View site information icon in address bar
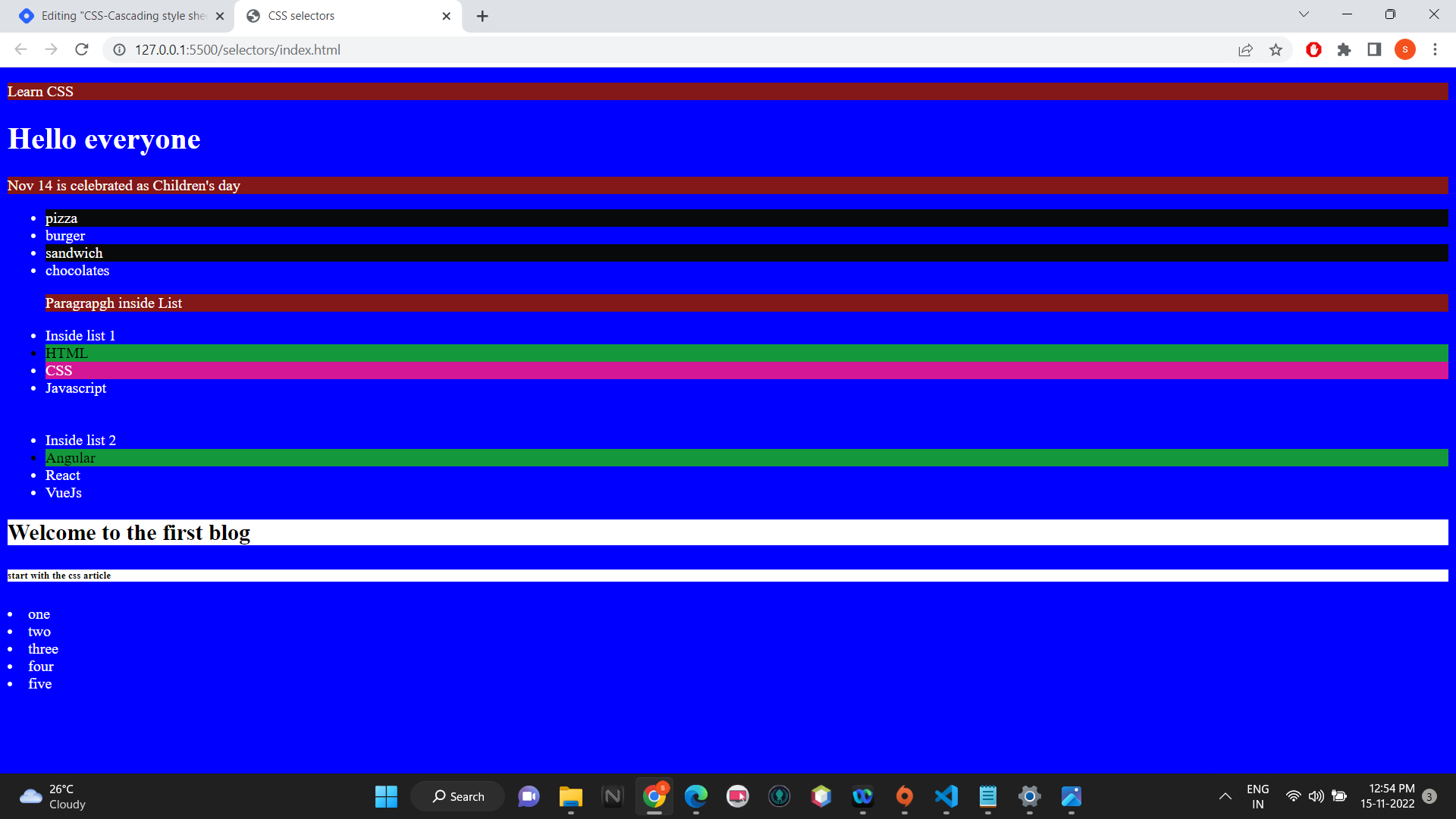The width and height of the screenshot is (1456, 819). [119, 49]
